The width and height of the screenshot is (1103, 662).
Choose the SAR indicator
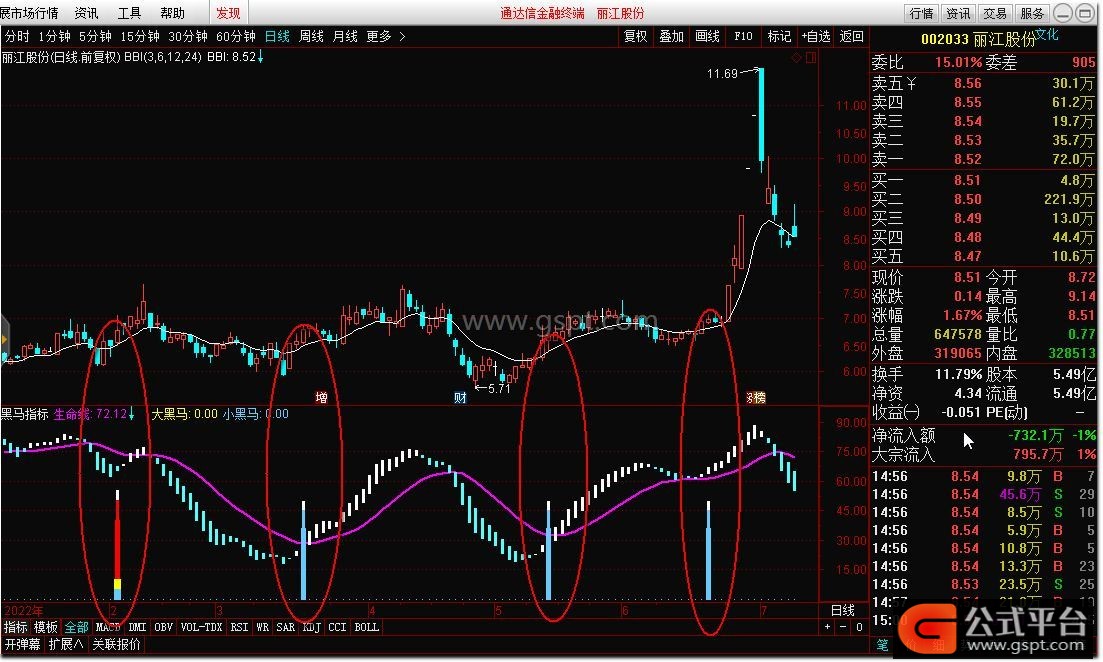[286, 627]
